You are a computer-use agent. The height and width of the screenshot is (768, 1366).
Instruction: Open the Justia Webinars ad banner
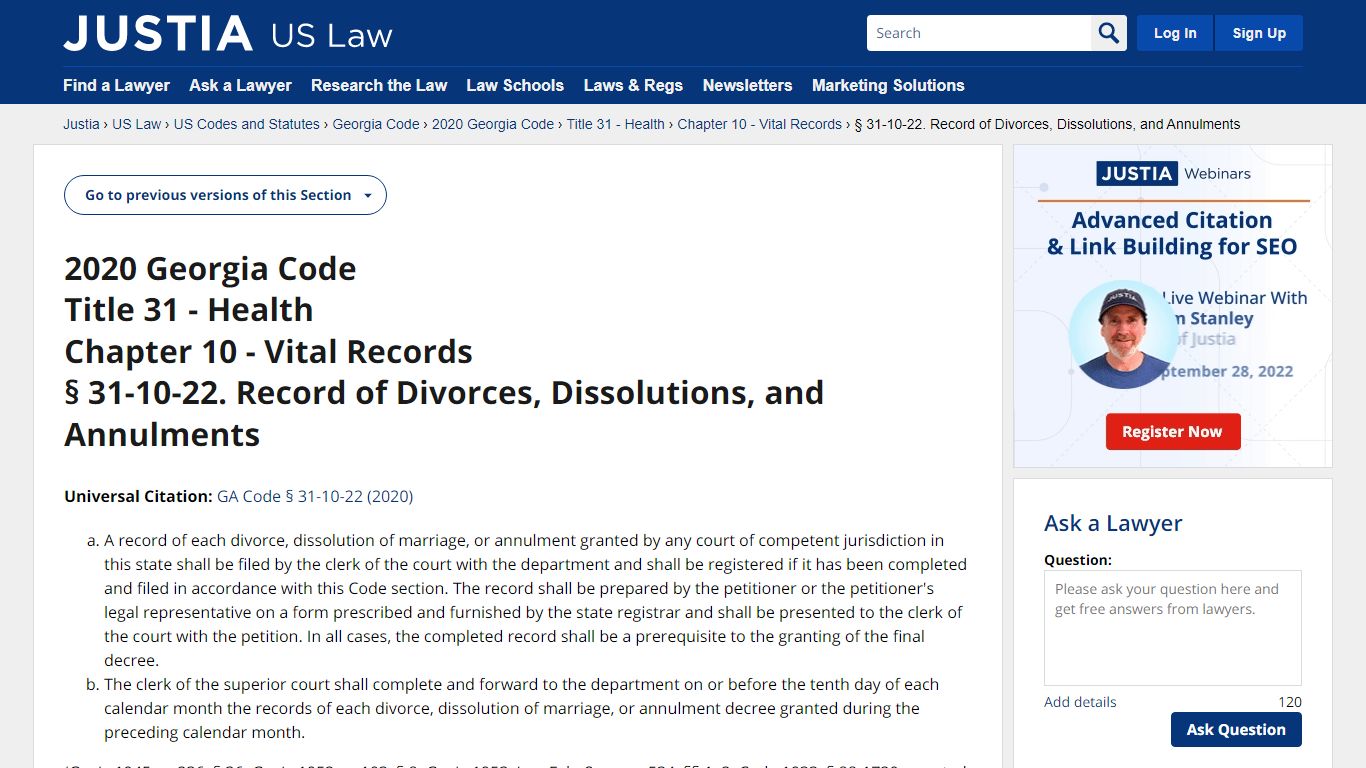(x=1173, y=306)
